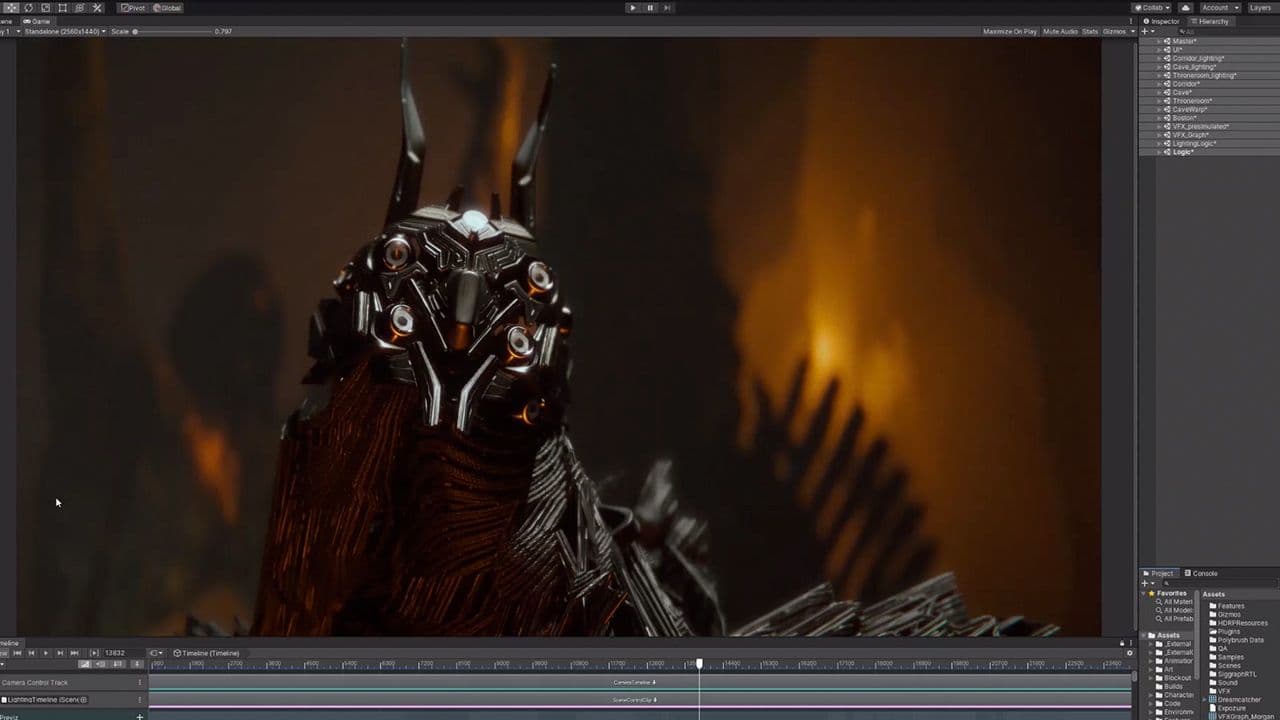The image size is (1280, 720).
Task: Play the timeline preview
Action: click(45, 653)
